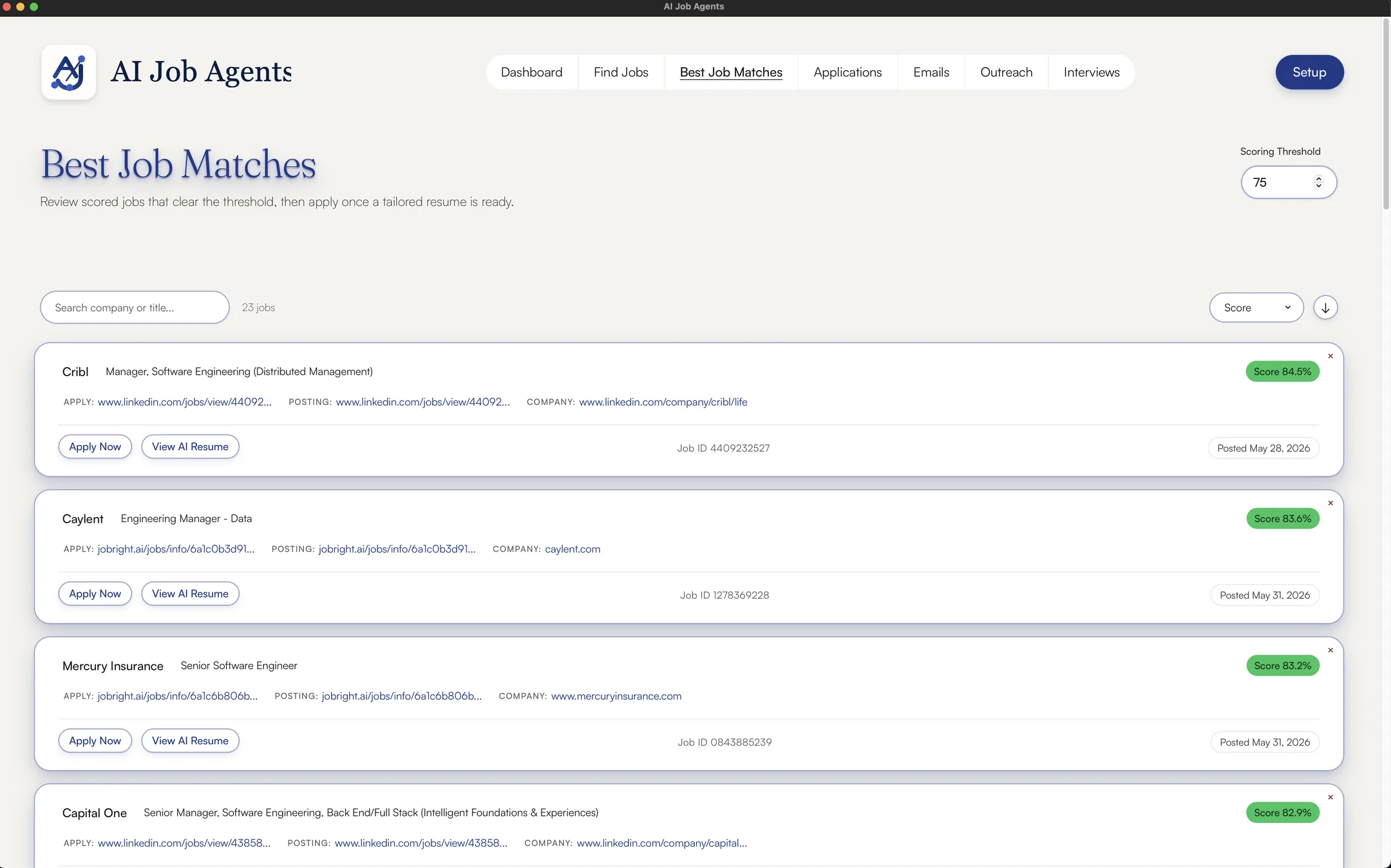
Task: Click the Score 83.6% badge
Action: [1282, 518]
